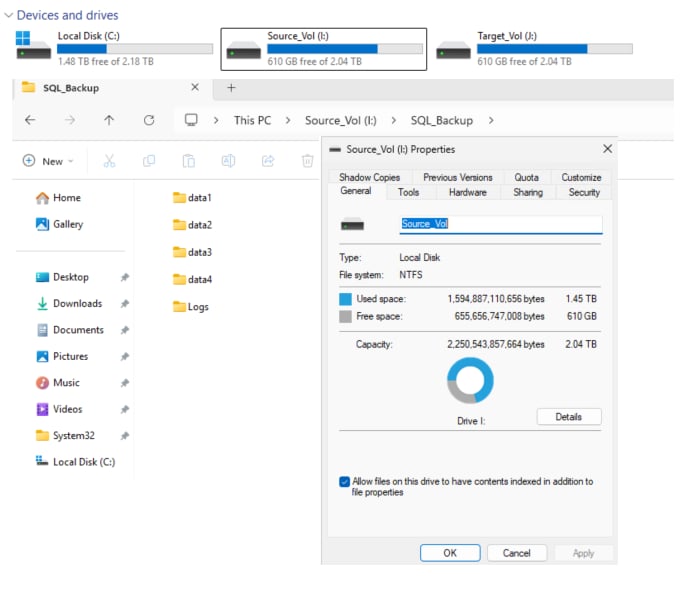The height and width of the screenshot is (590, 684).
Task: Switch to Shadow Copies tab
Action: [x=369, y=177]
